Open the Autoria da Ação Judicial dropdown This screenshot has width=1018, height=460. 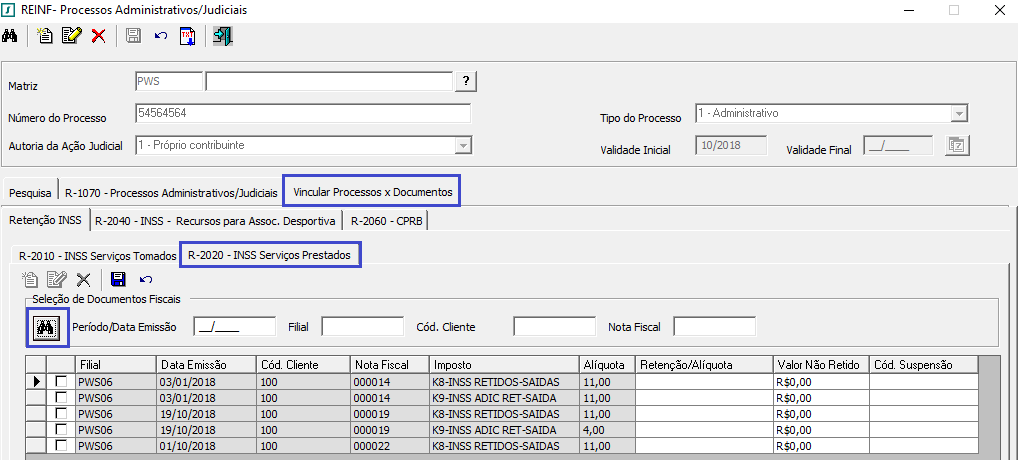point(463,146)
